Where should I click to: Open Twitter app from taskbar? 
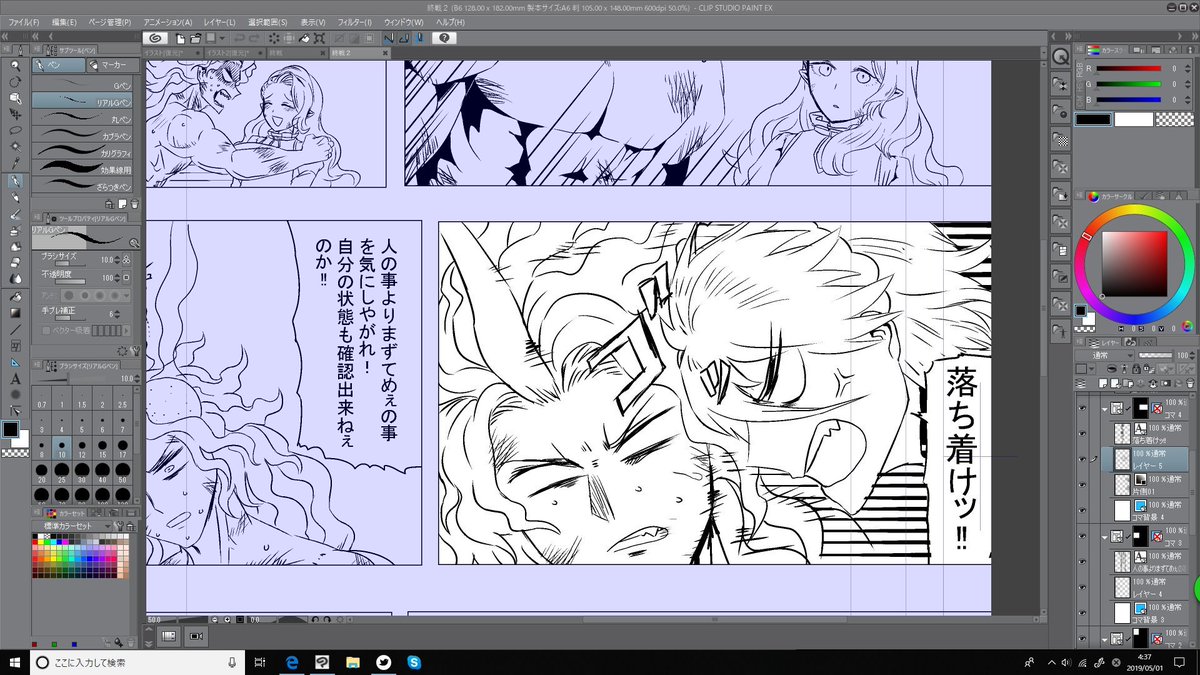[383, 662]
